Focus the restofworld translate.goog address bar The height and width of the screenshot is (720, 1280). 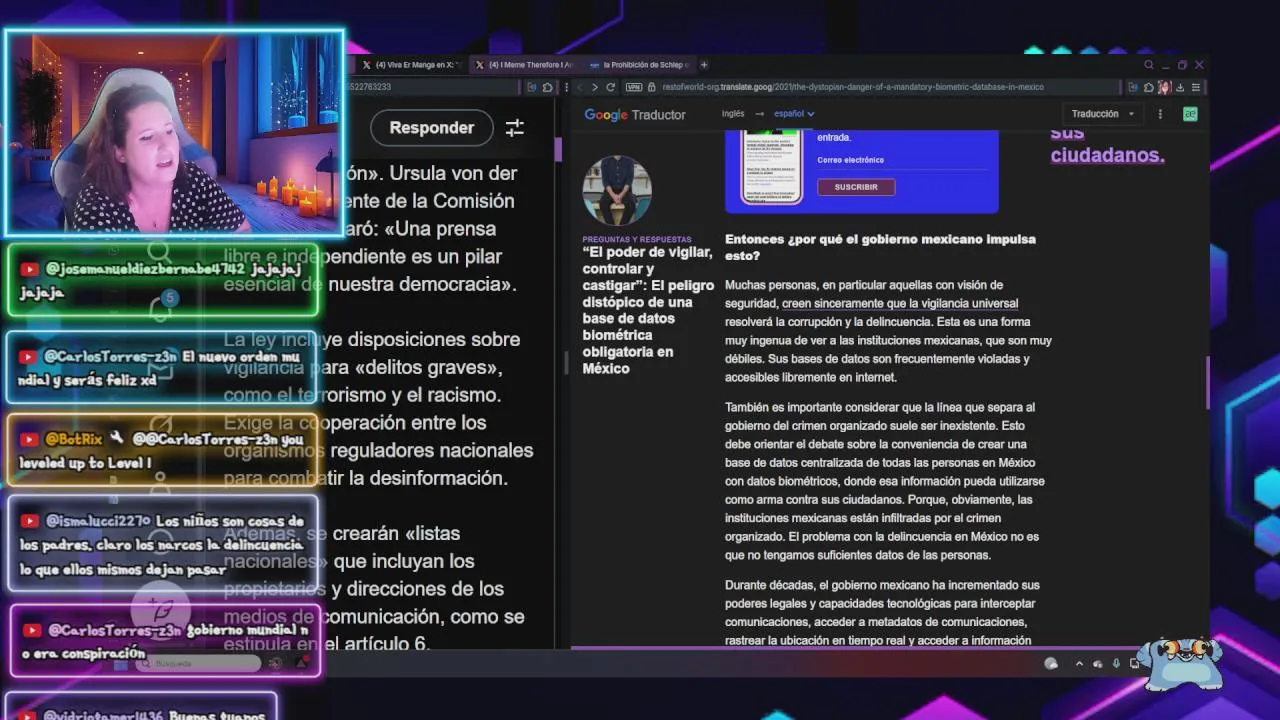pyautogui.click(x=852, y=87)
